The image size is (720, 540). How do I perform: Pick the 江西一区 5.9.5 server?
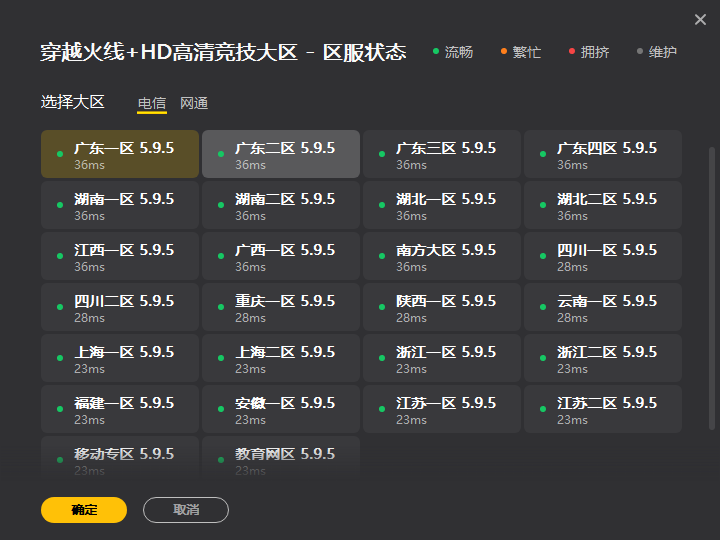(x=120, y=256)
